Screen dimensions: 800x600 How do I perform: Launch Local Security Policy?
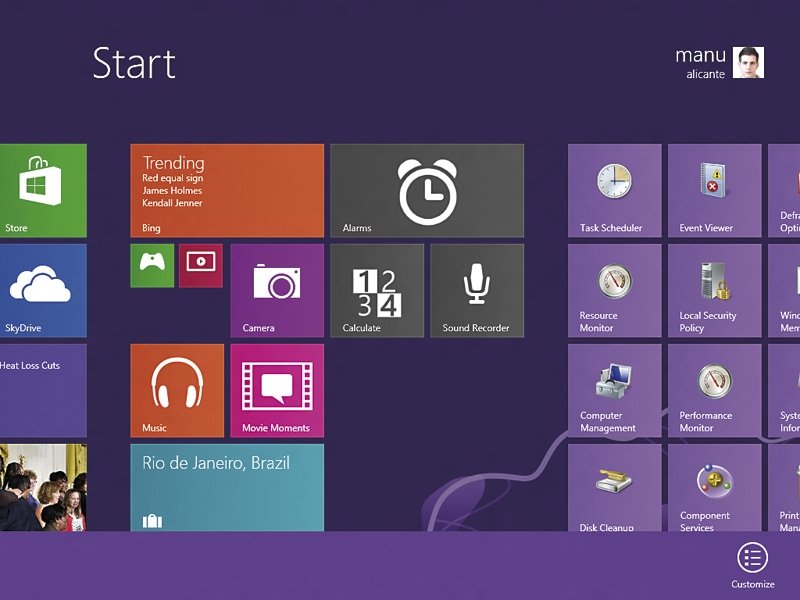[715, 290]
